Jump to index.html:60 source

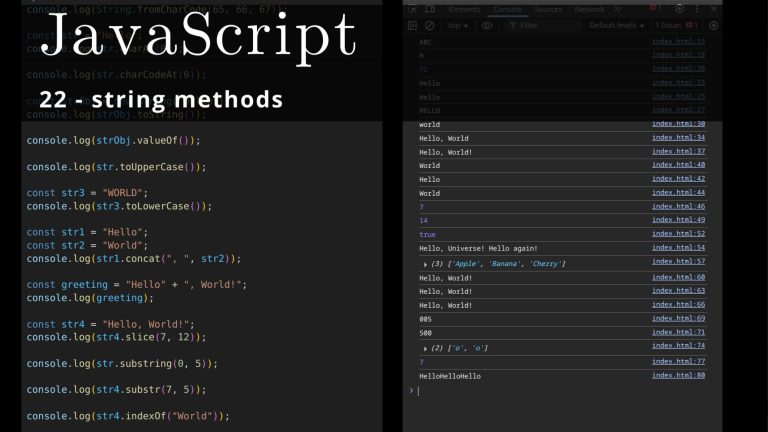[678, 277]
